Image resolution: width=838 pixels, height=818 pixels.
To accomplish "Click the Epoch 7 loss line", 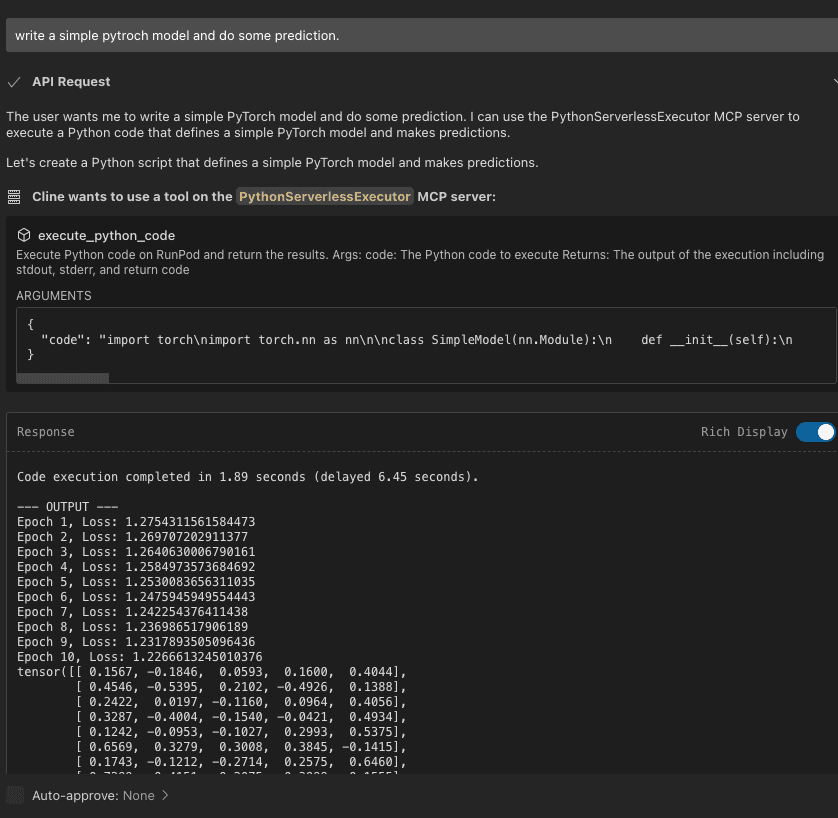I will (132, 611).
